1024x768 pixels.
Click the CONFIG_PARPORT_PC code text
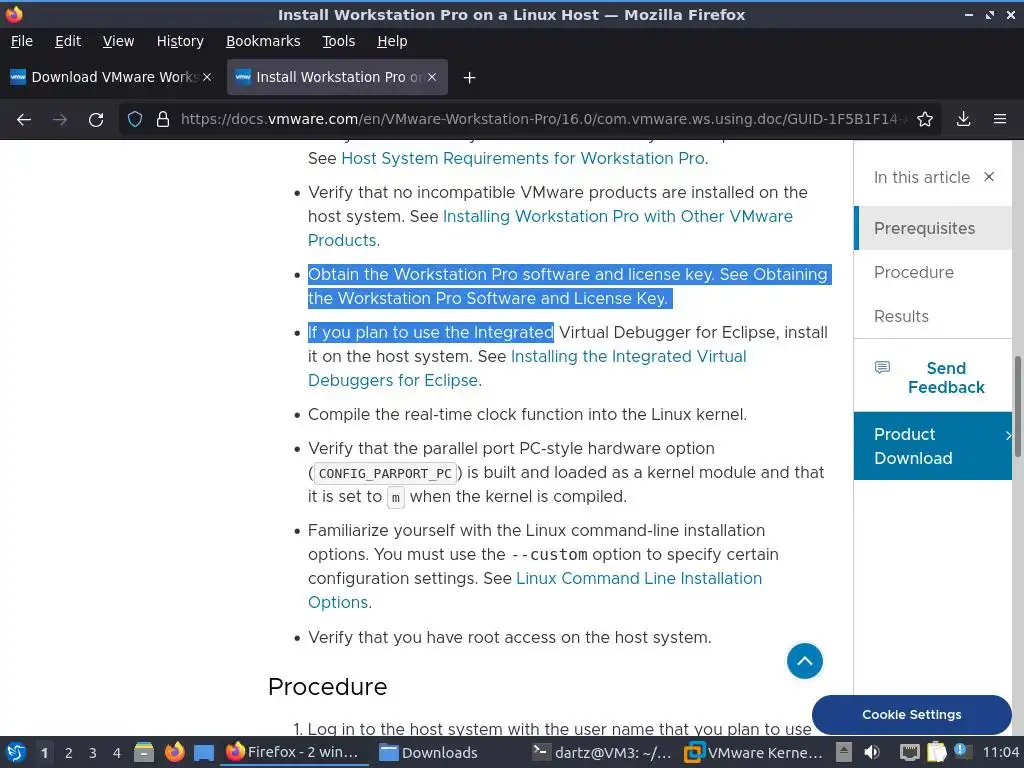[385, 473]
